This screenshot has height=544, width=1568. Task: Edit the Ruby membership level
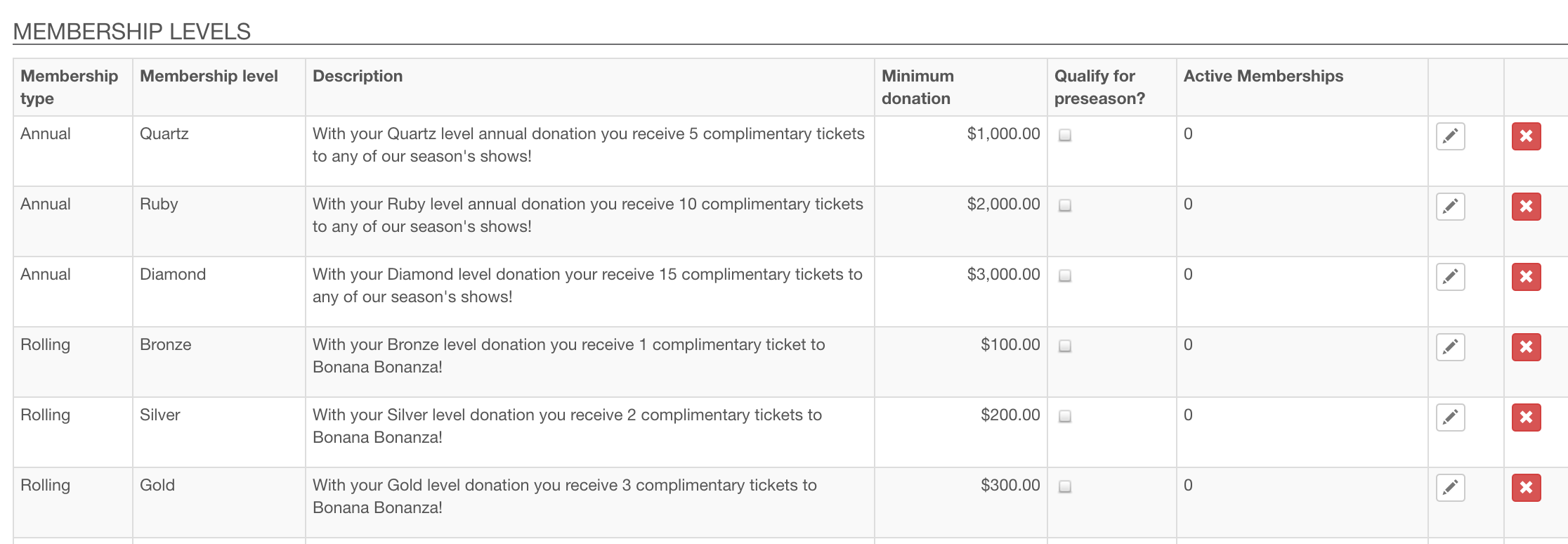(1450, 207)
